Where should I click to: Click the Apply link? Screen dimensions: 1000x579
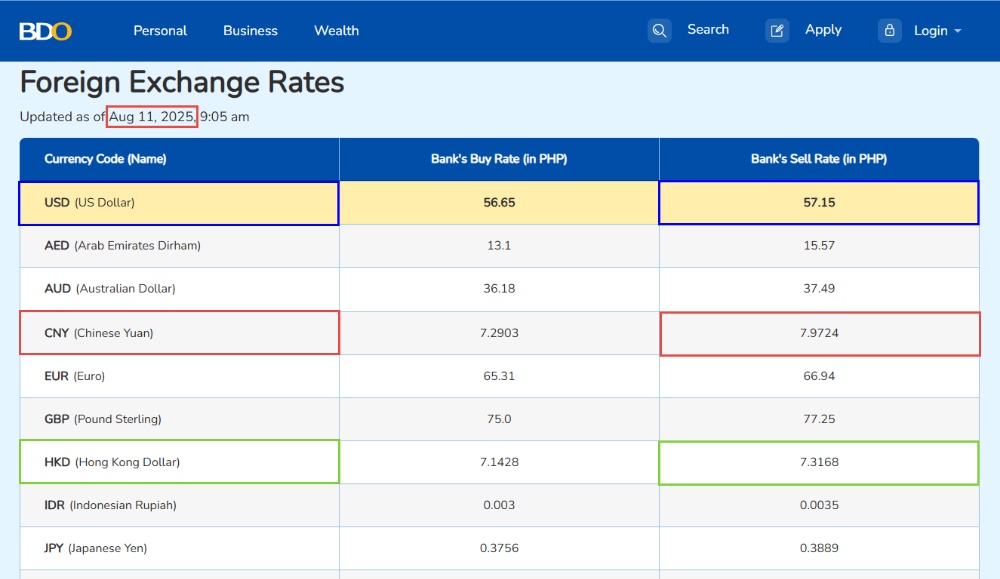pos(823,30)
